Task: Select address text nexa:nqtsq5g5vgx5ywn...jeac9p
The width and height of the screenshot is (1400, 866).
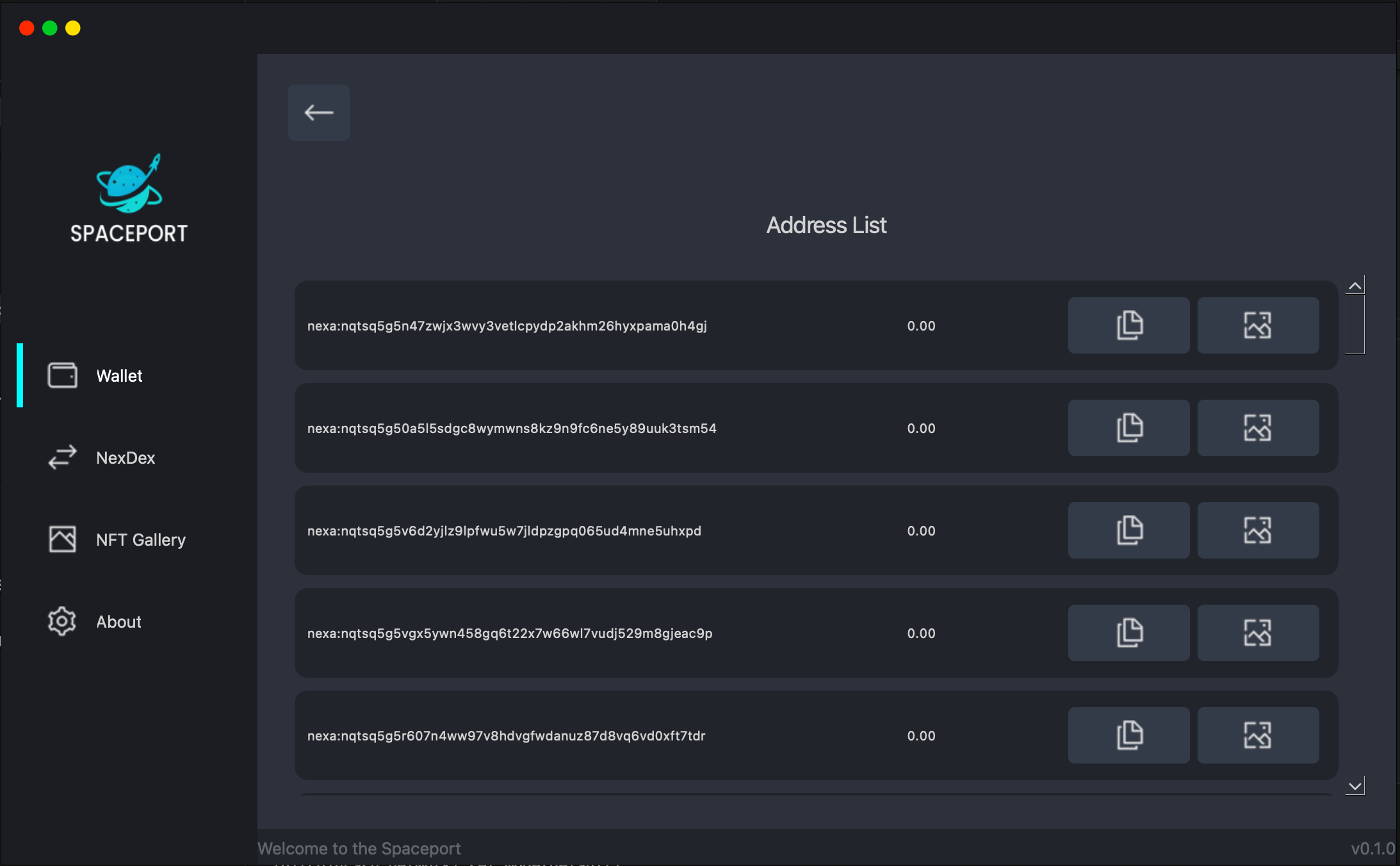Action: coord(510,633)
